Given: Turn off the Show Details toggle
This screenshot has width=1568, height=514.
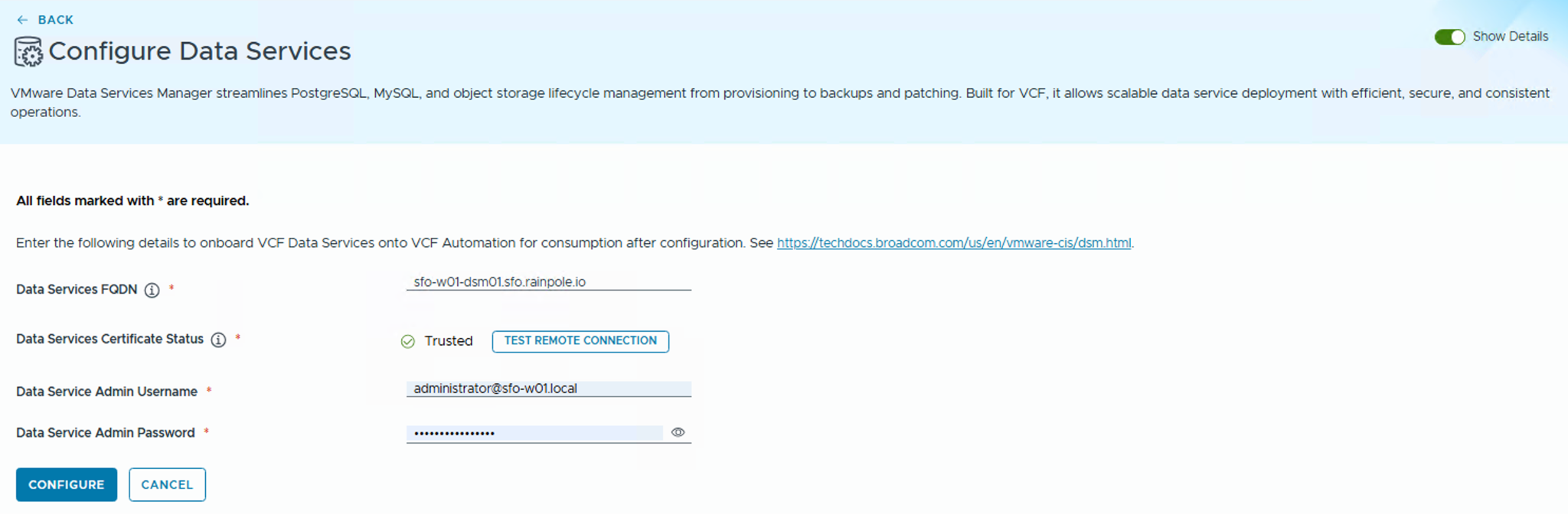Looking at the screenshot, I should tap(1449, 37).
